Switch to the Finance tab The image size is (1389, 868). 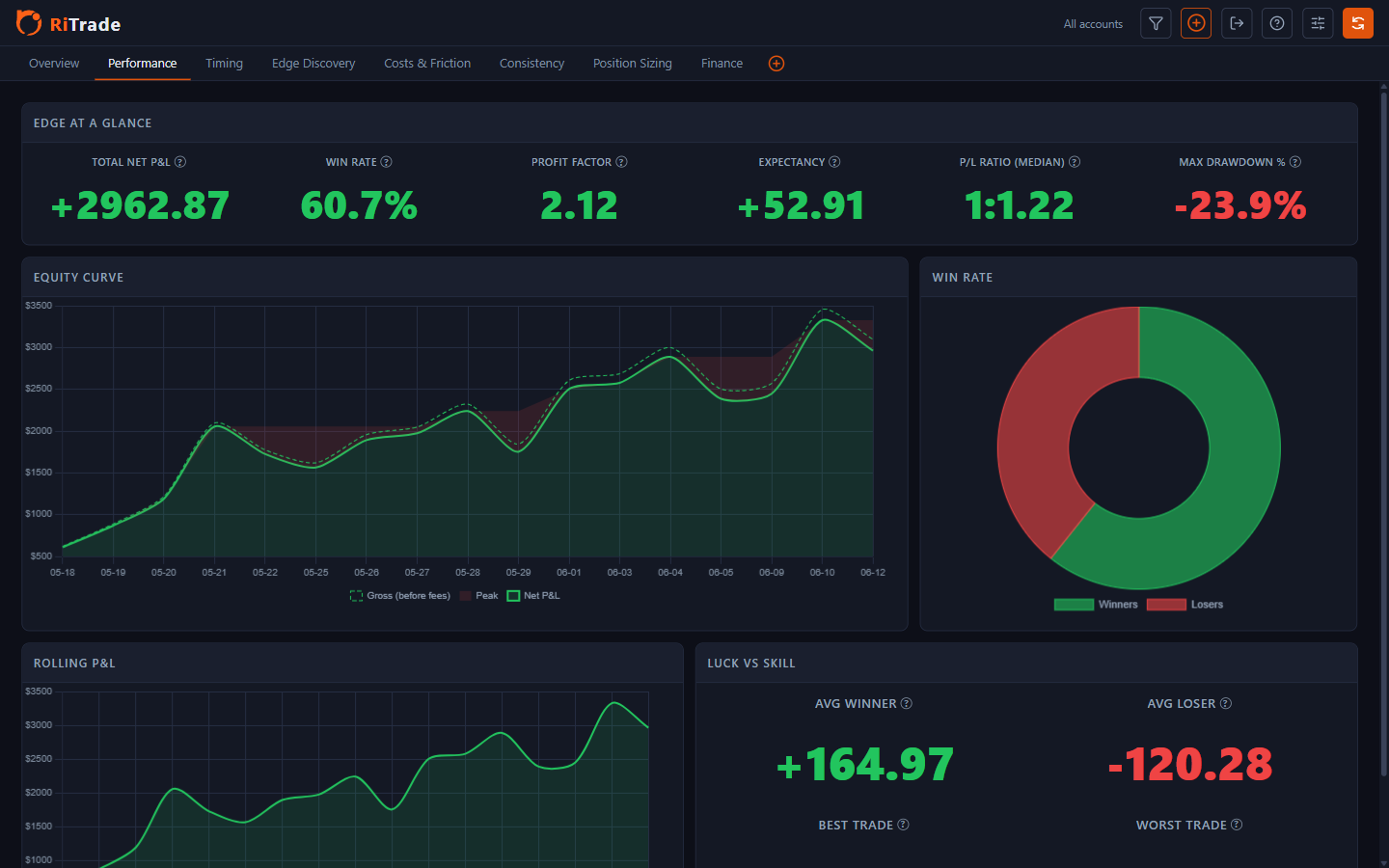point(722,64)
